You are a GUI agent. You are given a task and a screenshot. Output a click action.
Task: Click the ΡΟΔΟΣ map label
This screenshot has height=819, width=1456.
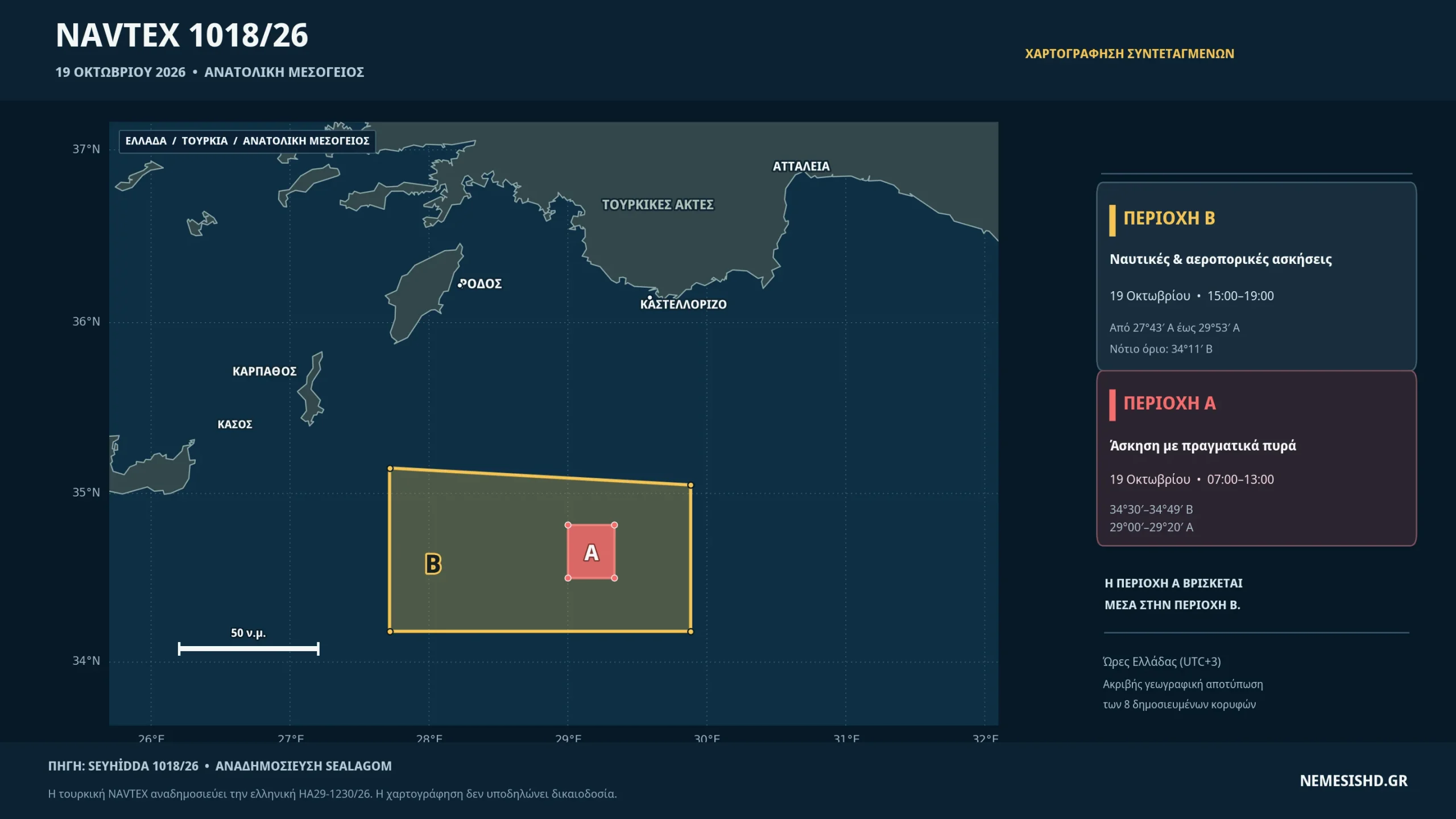point(482,284)
